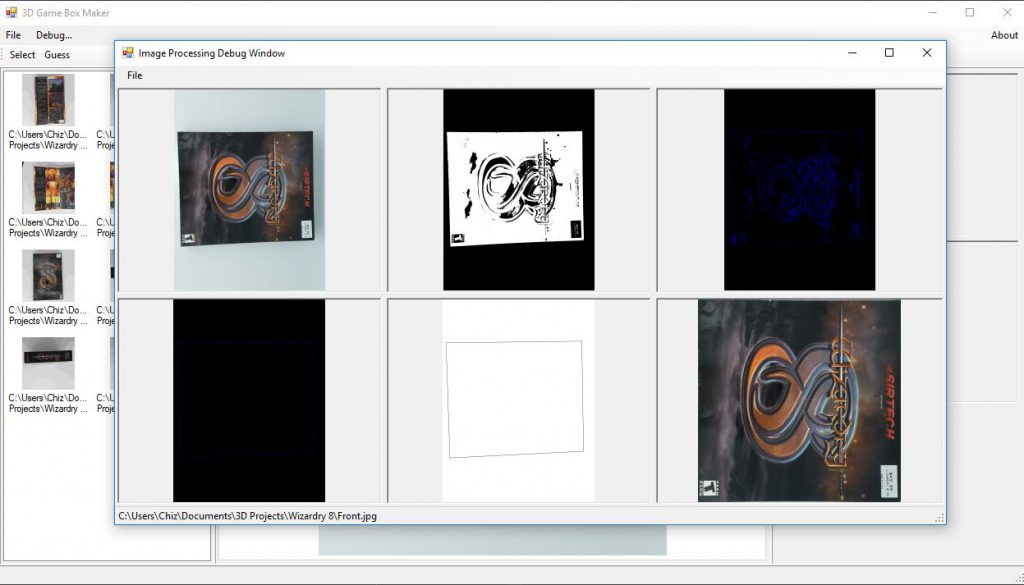Click the original tilted box photo panel
Viewport: 1024px width, 585px height.
point(249,190)
